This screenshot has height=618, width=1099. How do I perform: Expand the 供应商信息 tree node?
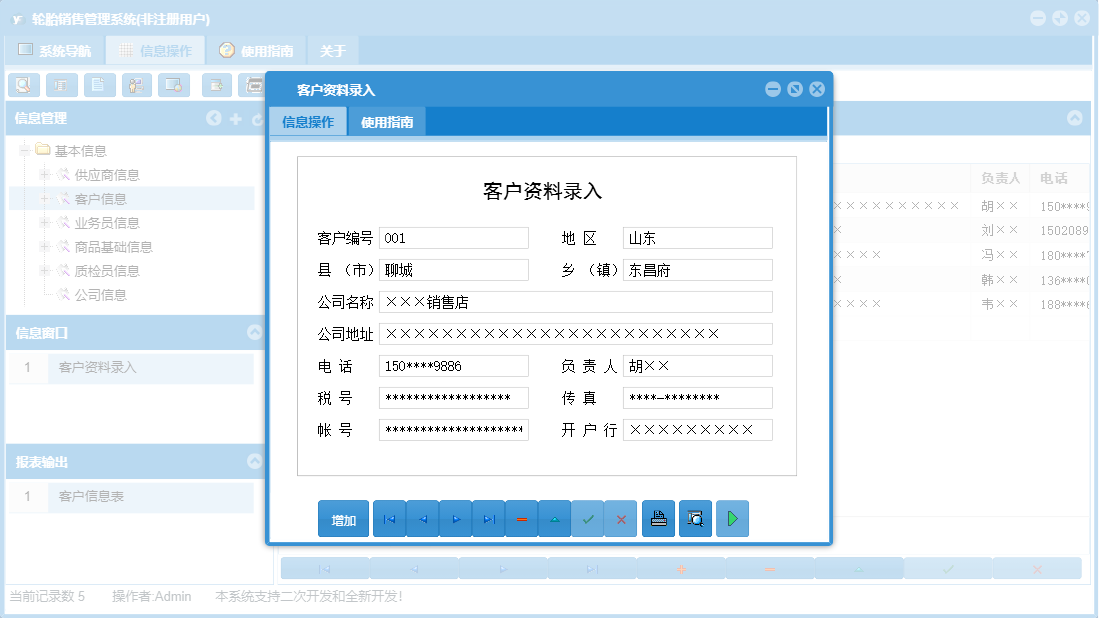[43, 174]
